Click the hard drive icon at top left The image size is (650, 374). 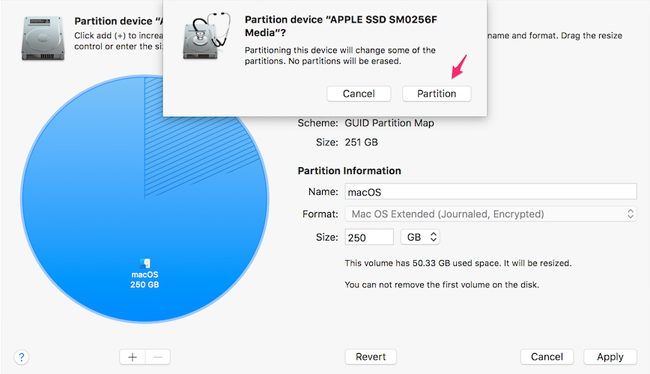click(x=43, y=38)
